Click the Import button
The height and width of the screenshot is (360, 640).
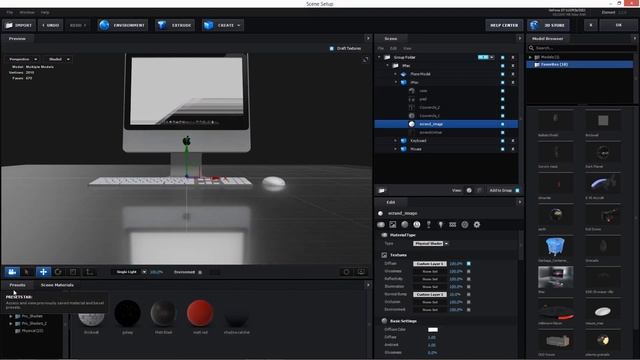pyautogui.click(x=19, y=25)
